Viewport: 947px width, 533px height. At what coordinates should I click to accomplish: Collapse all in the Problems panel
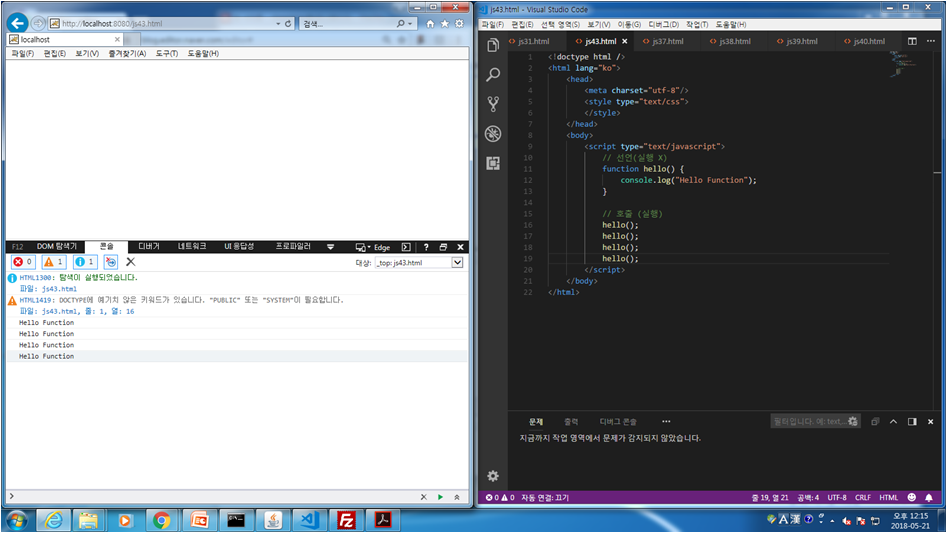click(x=875, y=421)
